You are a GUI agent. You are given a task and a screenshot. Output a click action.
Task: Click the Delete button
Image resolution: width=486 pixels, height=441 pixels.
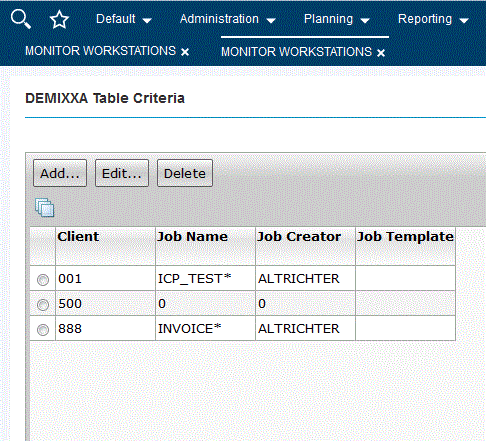(x=185, y=173)
